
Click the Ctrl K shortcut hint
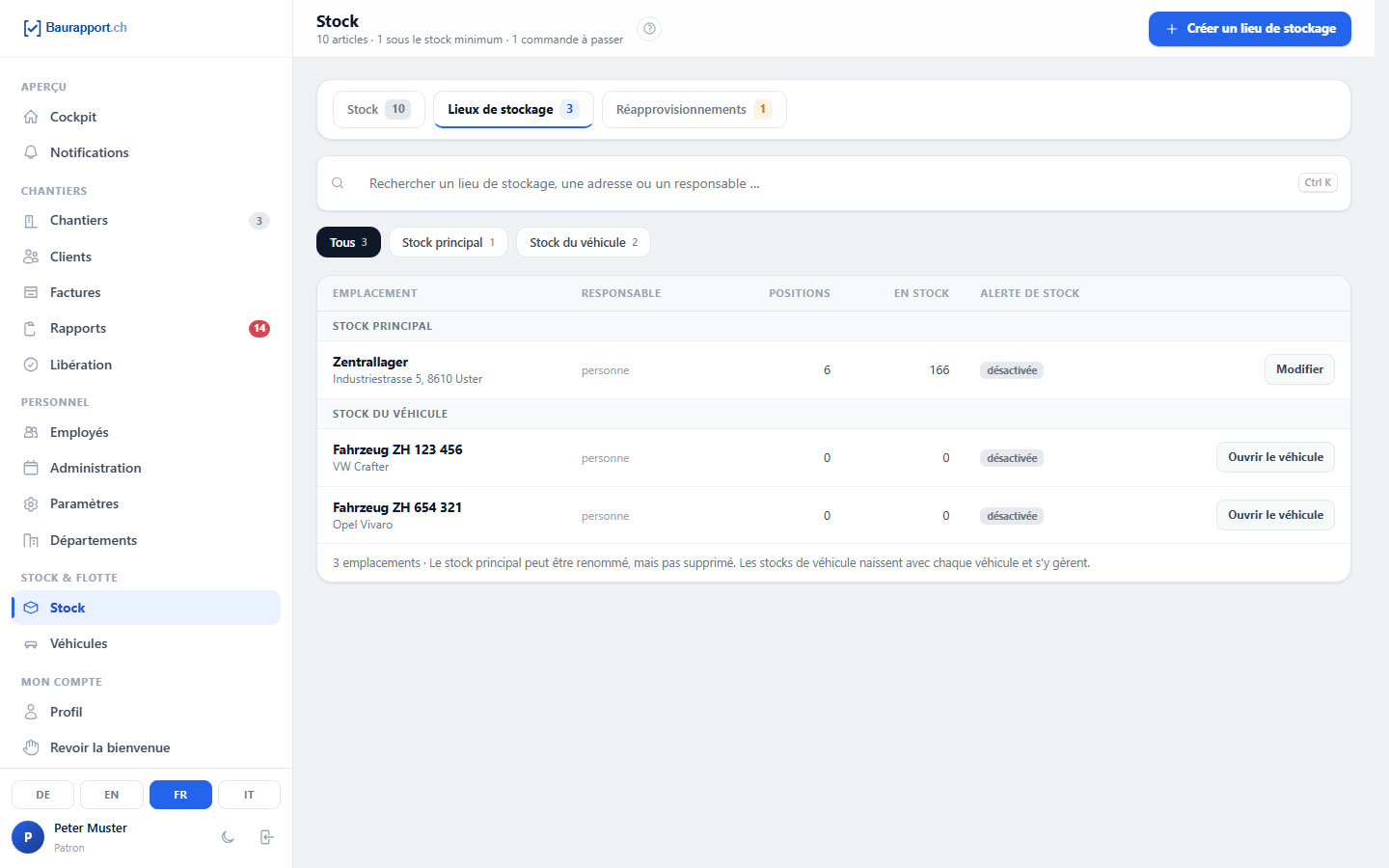click(1318, 182)
